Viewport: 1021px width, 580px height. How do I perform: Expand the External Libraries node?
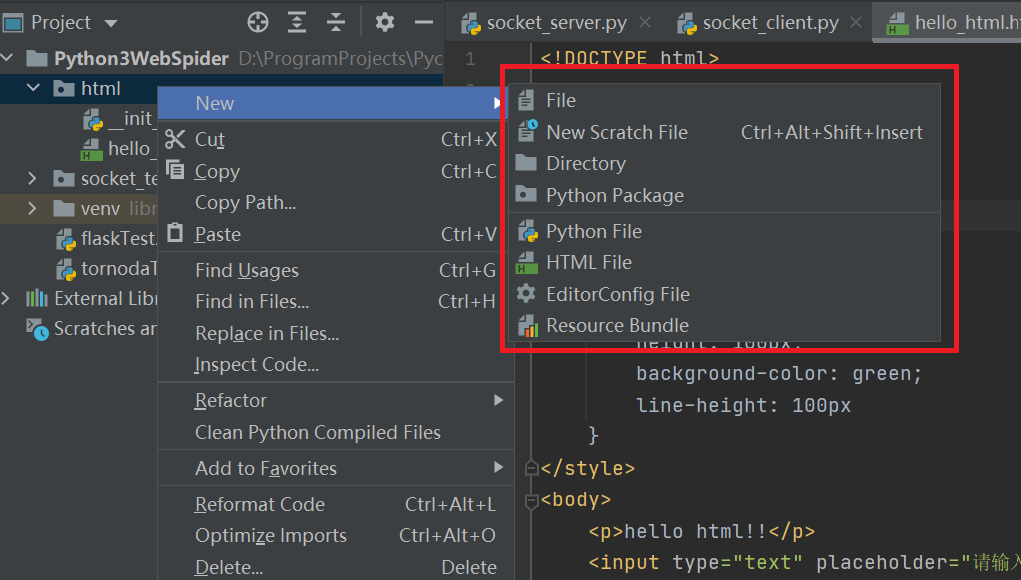(8, 298)
